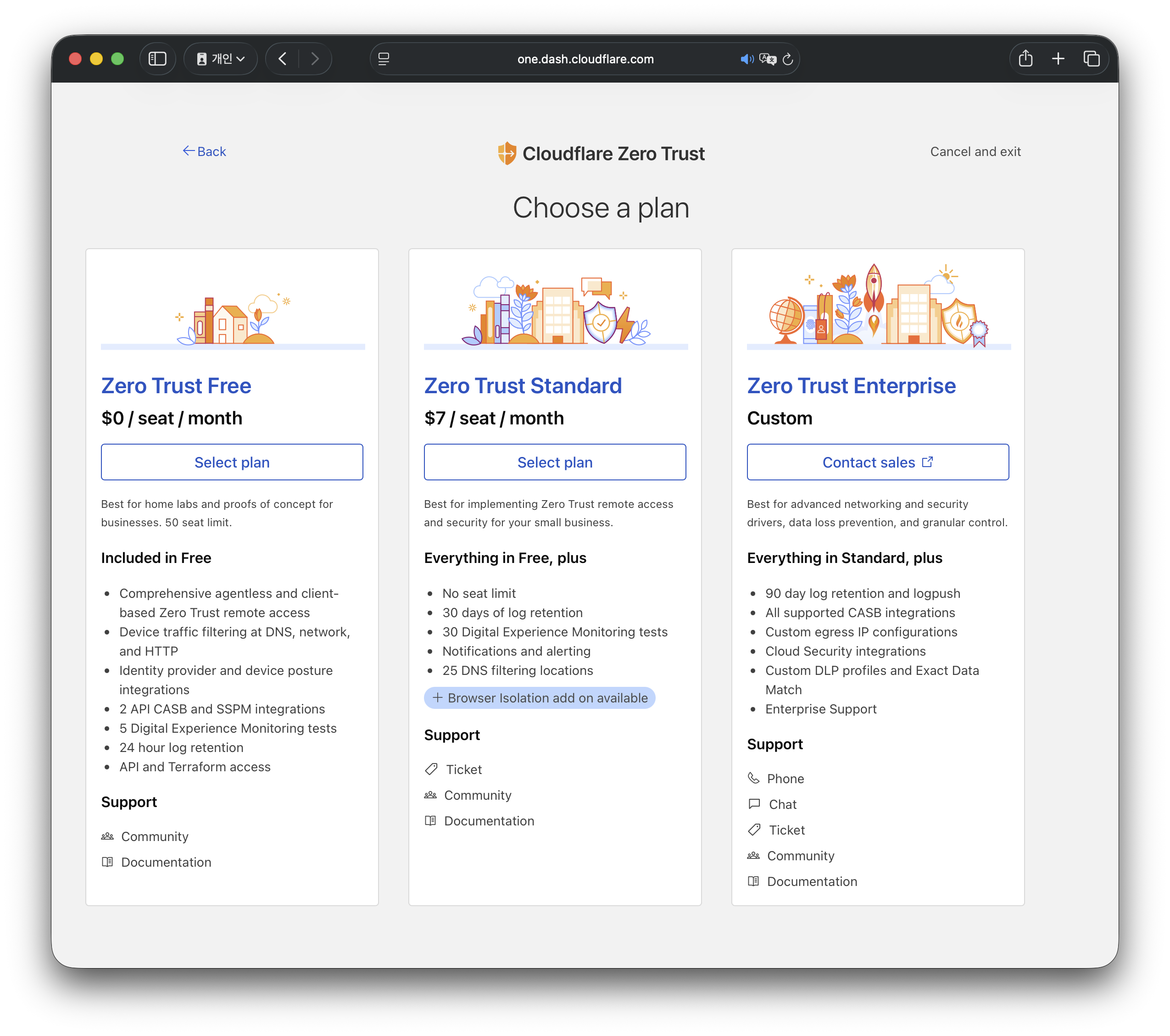Select plan for Zero Trust Standard
Viewport: 1170px width, 1036px height.
click(x=555, y=462)
